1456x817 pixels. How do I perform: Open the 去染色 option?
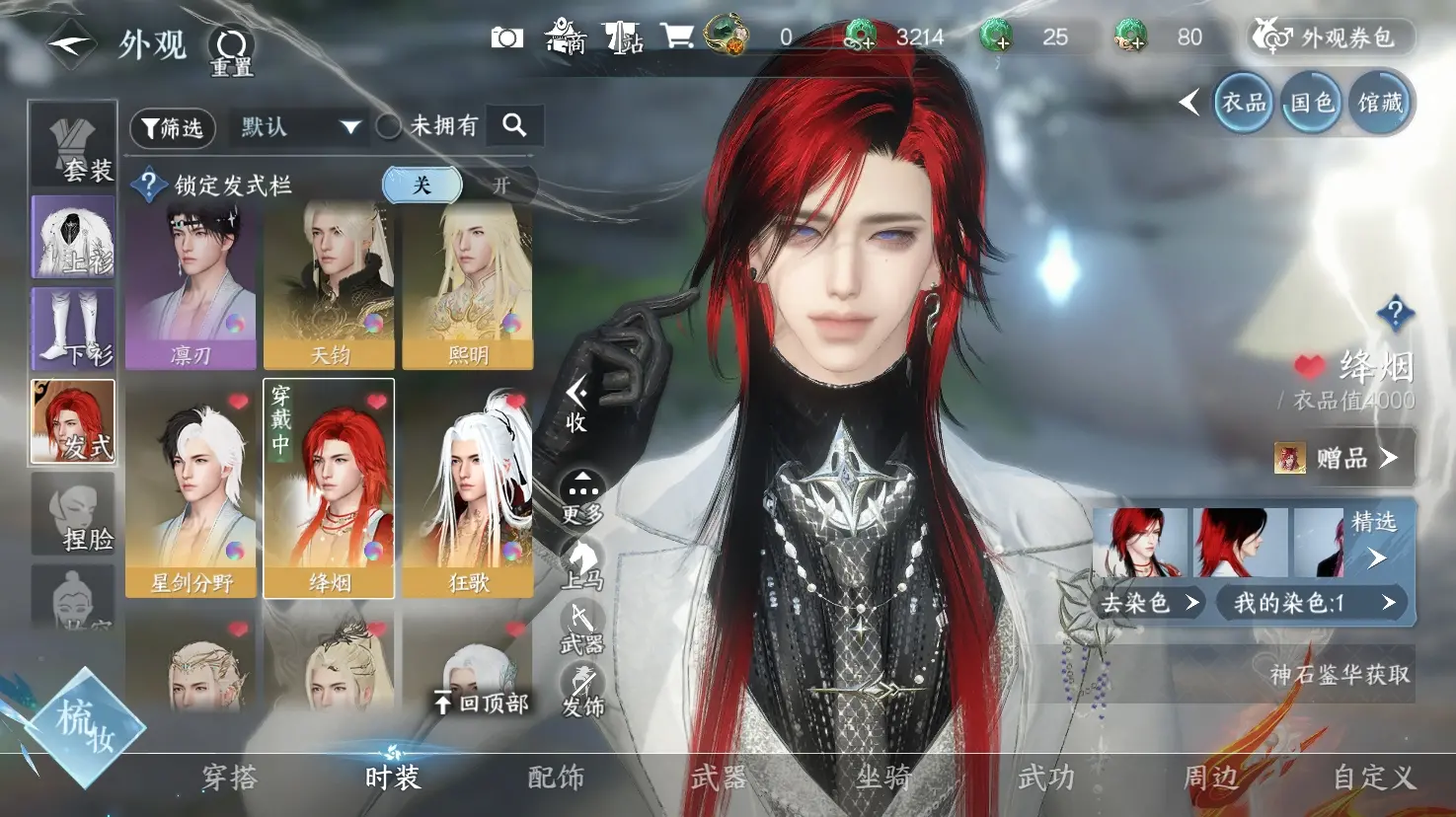coord(1151,602)
